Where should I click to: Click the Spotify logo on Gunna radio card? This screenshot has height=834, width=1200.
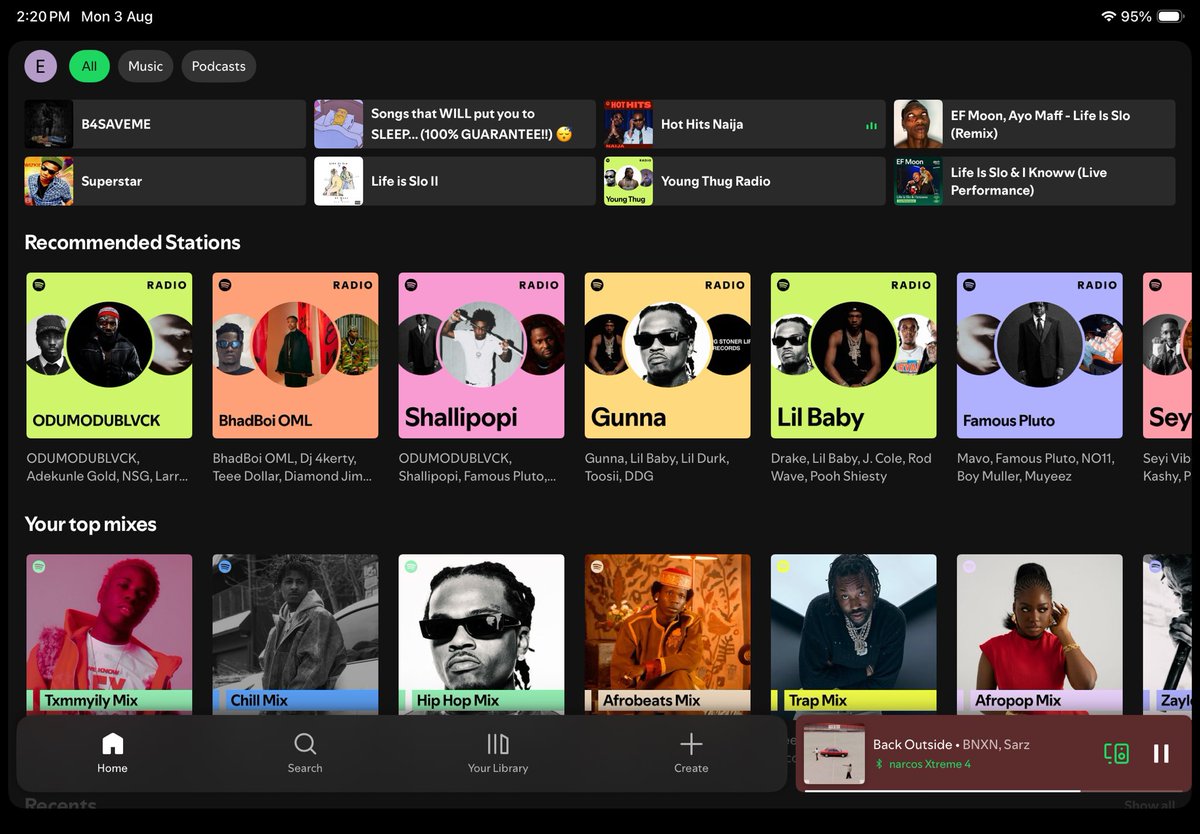pyautogui.click(x=597, y=285)
